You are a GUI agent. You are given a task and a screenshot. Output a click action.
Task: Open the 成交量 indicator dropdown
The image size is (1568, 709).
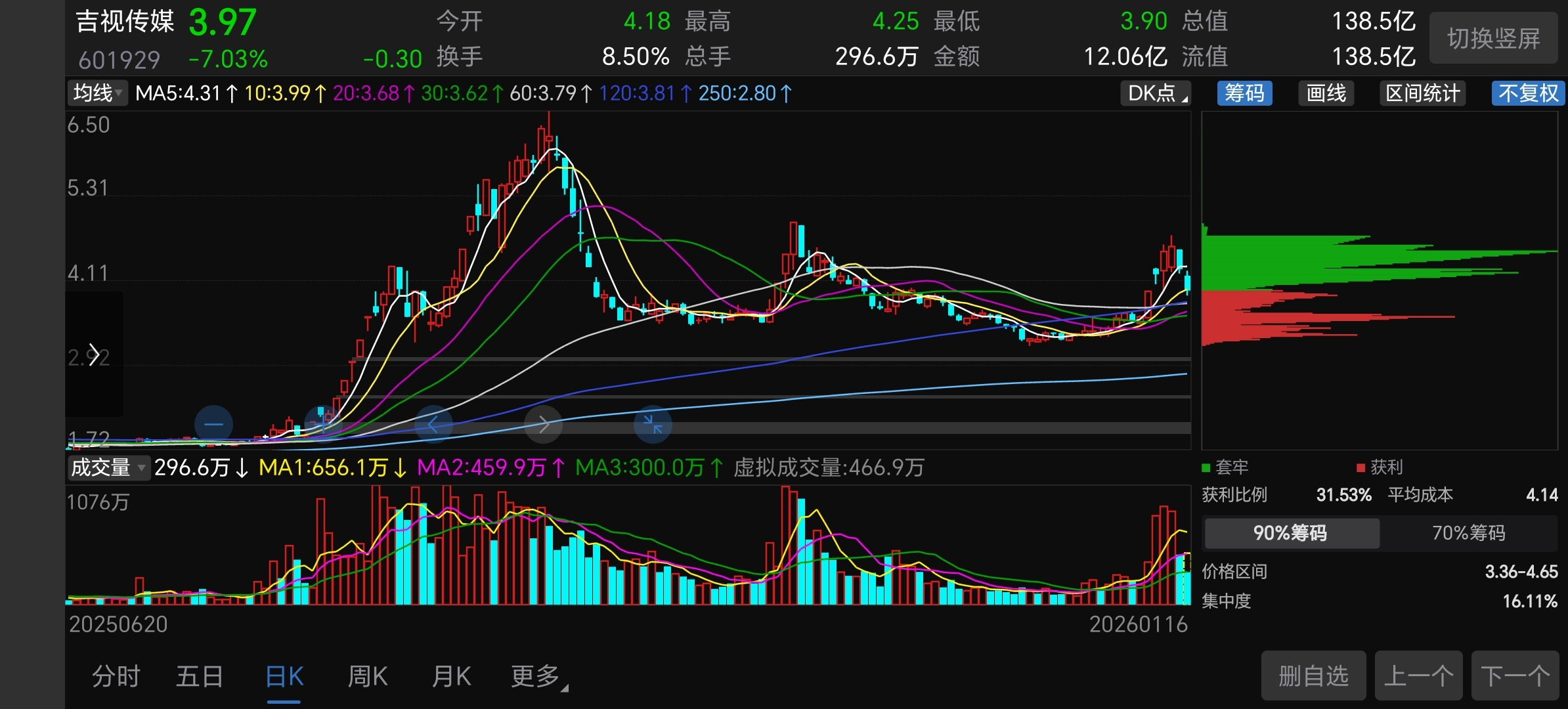[x=108, y=467]
